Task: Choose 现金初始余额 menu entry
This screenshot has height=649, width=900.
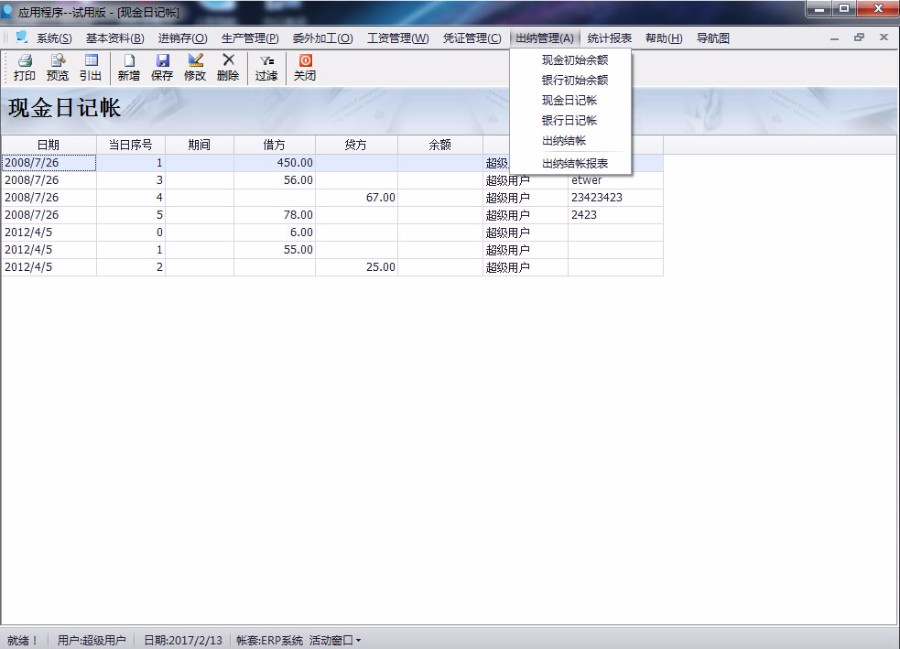Action: point(574,60)
